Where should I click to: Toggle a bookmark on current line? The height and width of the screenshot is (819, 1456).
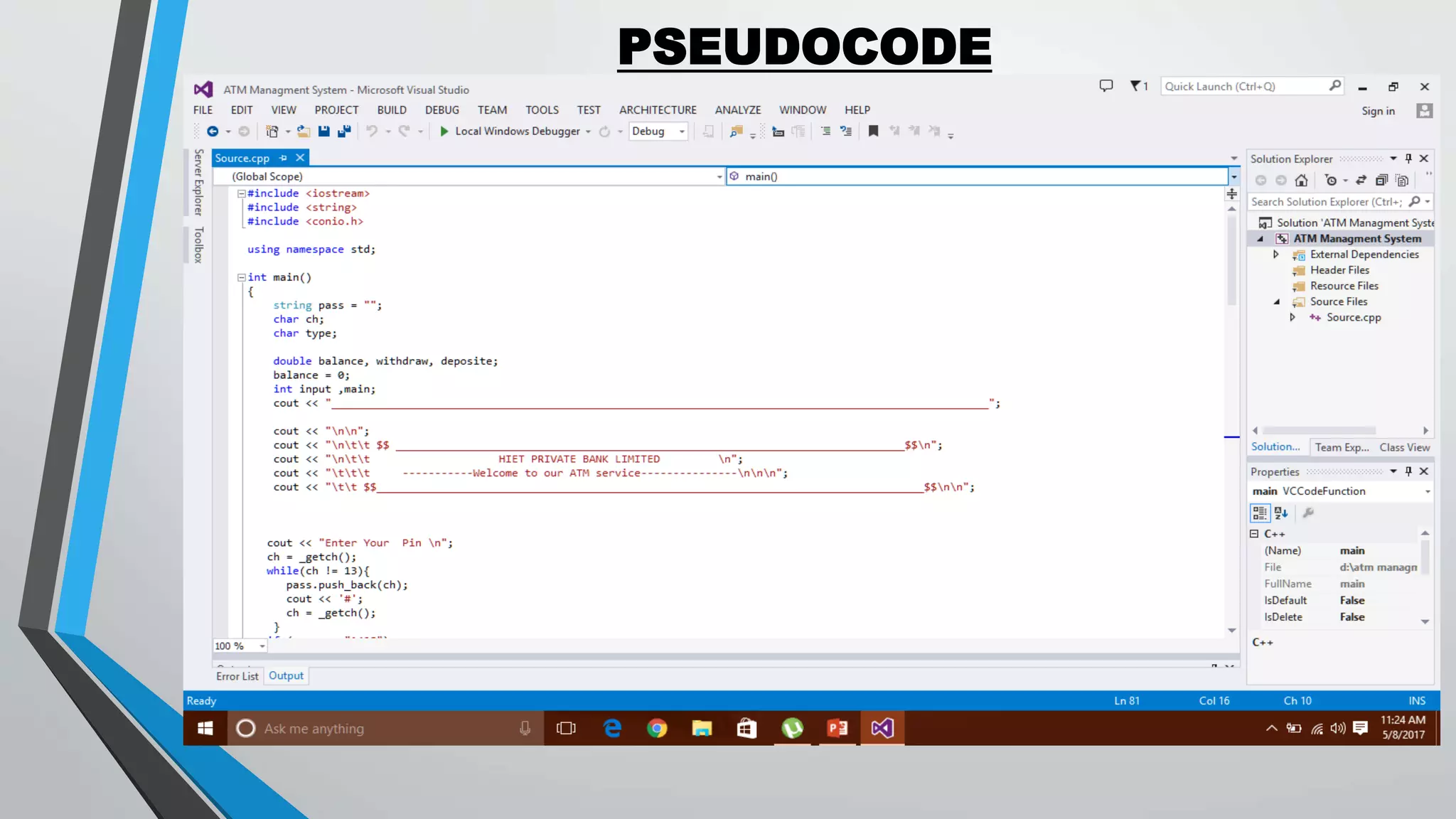[874, 132]
